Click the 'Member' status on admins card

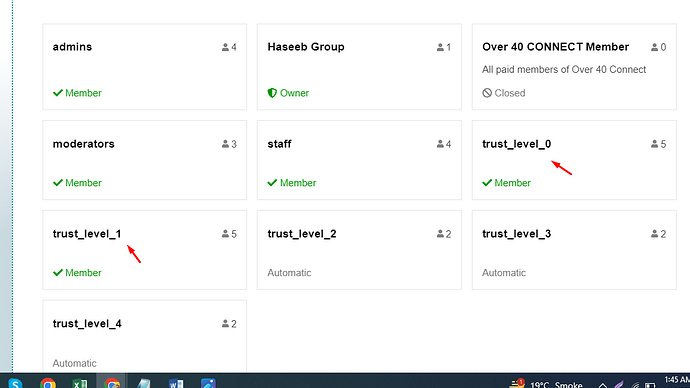(x=83, y=93)
